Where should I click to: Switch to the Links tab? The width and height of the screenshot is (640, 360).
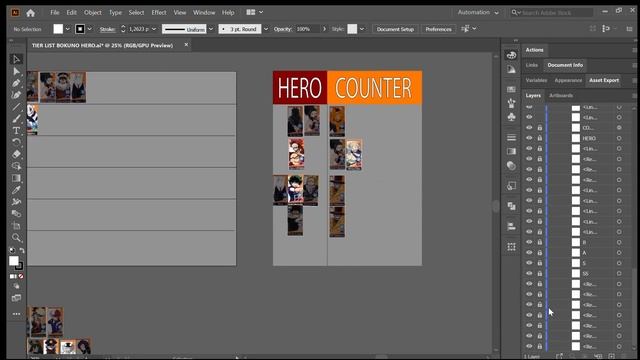pyautogui.click(x=531, y=65)
